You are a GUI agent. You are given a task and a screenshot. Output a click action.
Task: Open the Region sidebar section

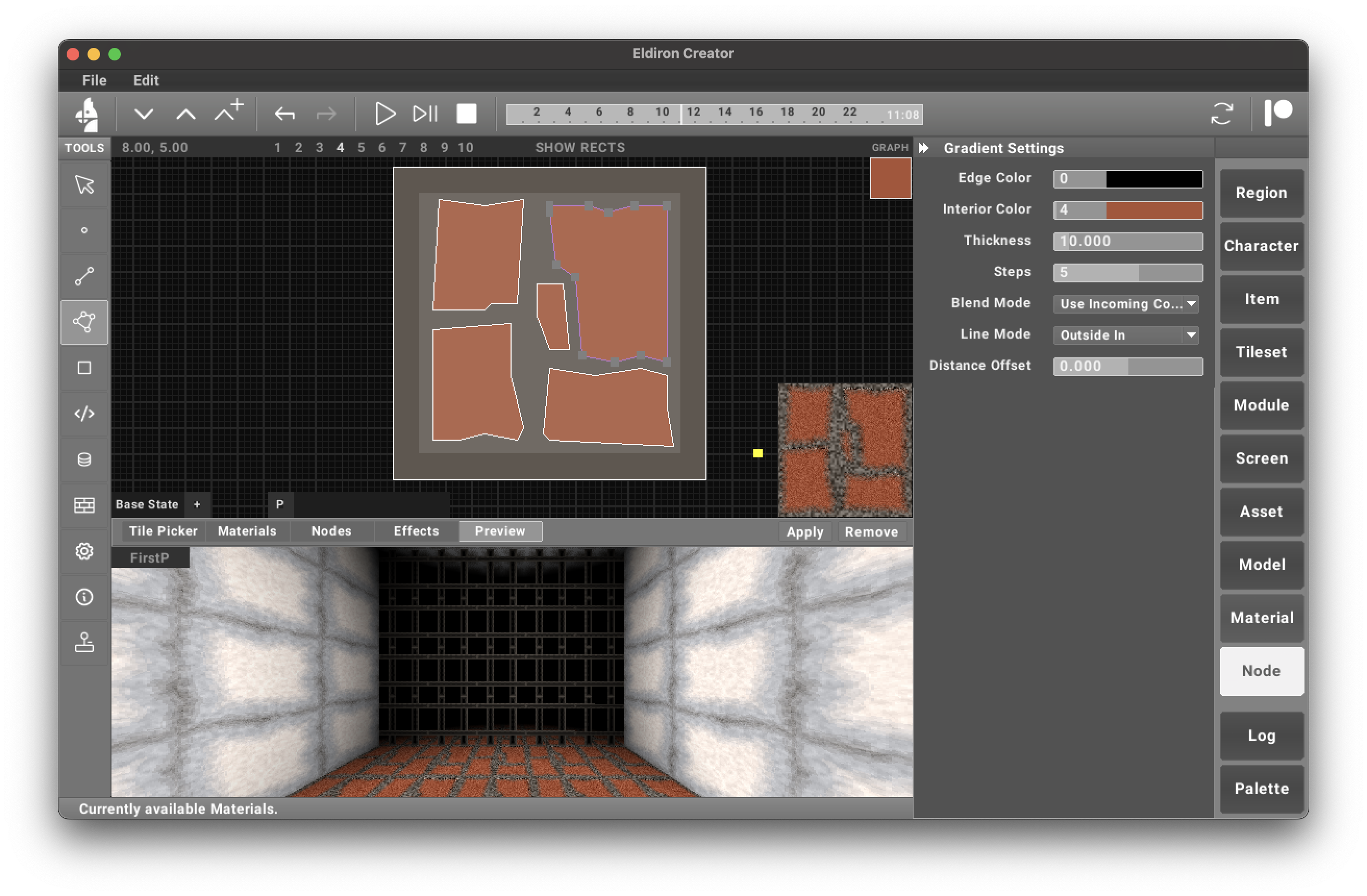coord(1261,193)
